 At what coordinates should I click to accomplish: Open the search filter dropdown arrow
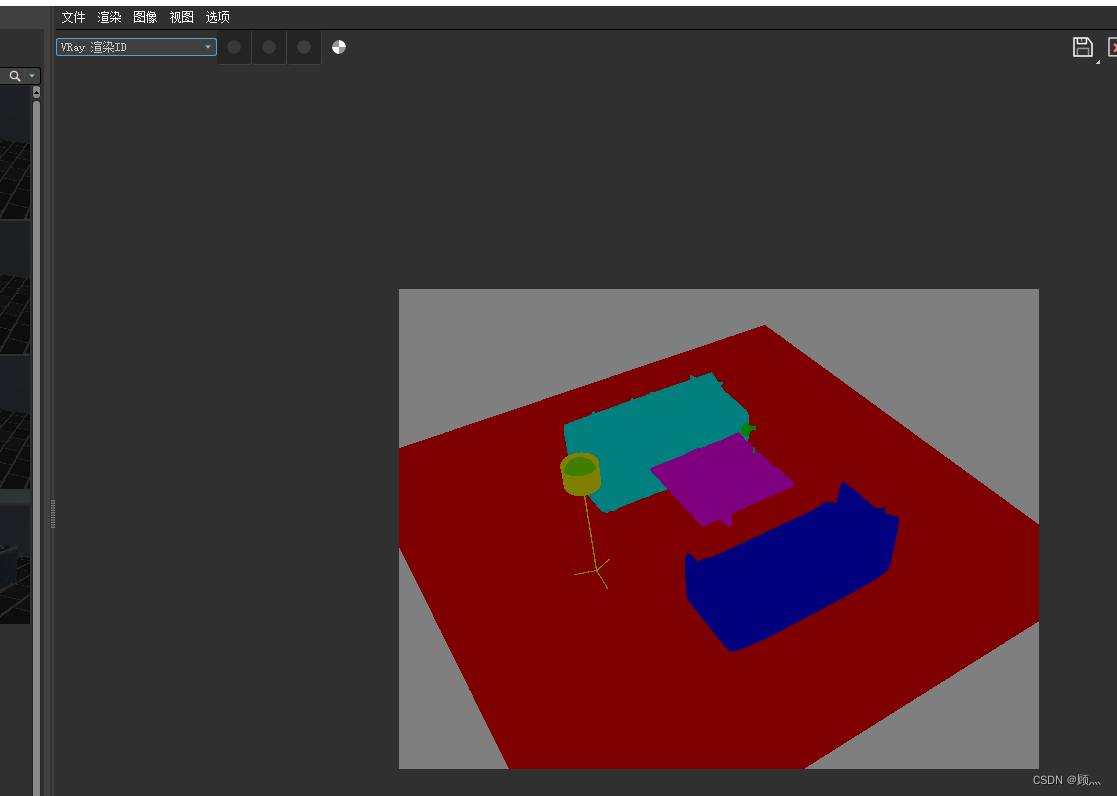(32, 75)
